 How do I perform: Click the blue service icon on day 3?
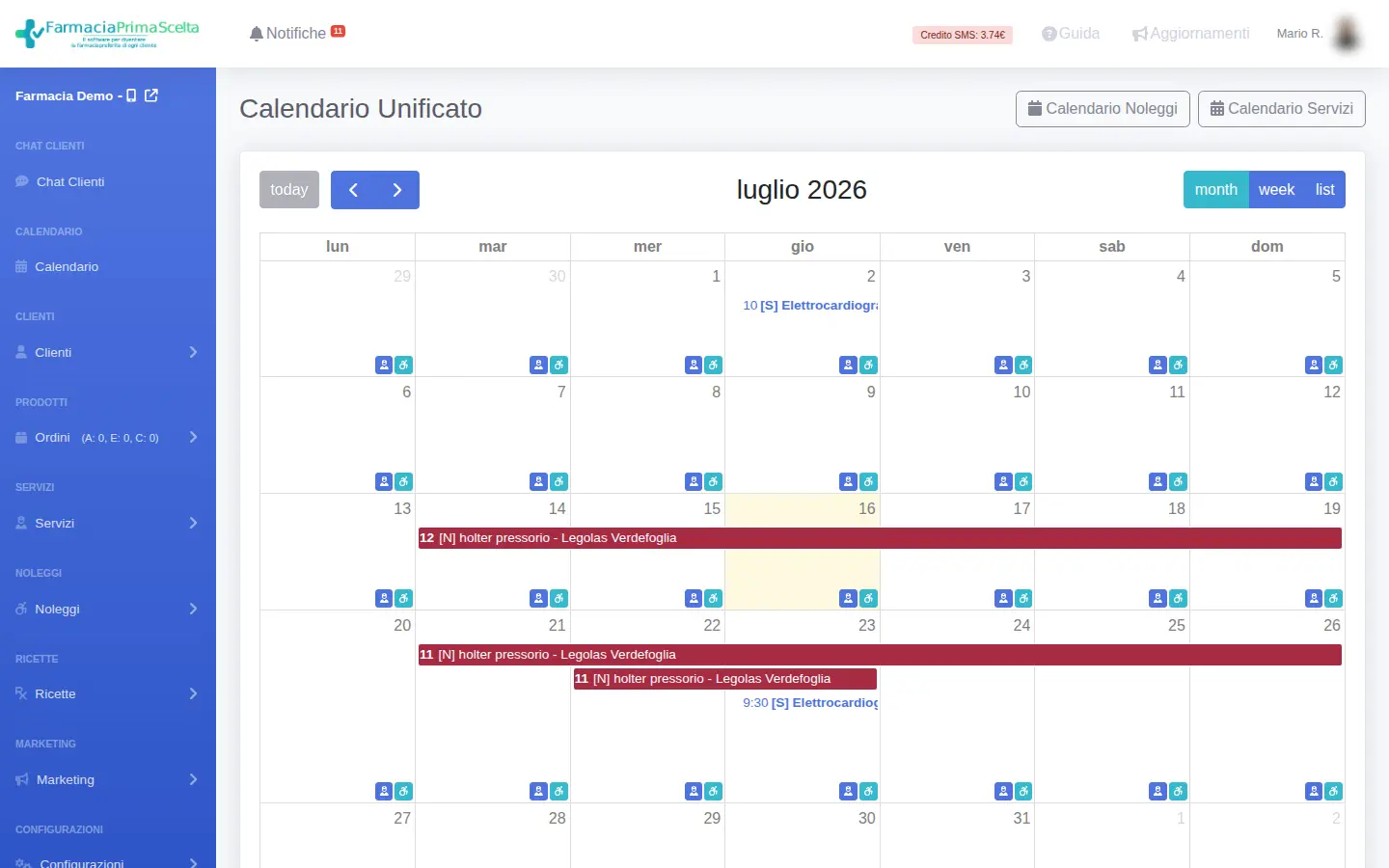pos(1003,365)
